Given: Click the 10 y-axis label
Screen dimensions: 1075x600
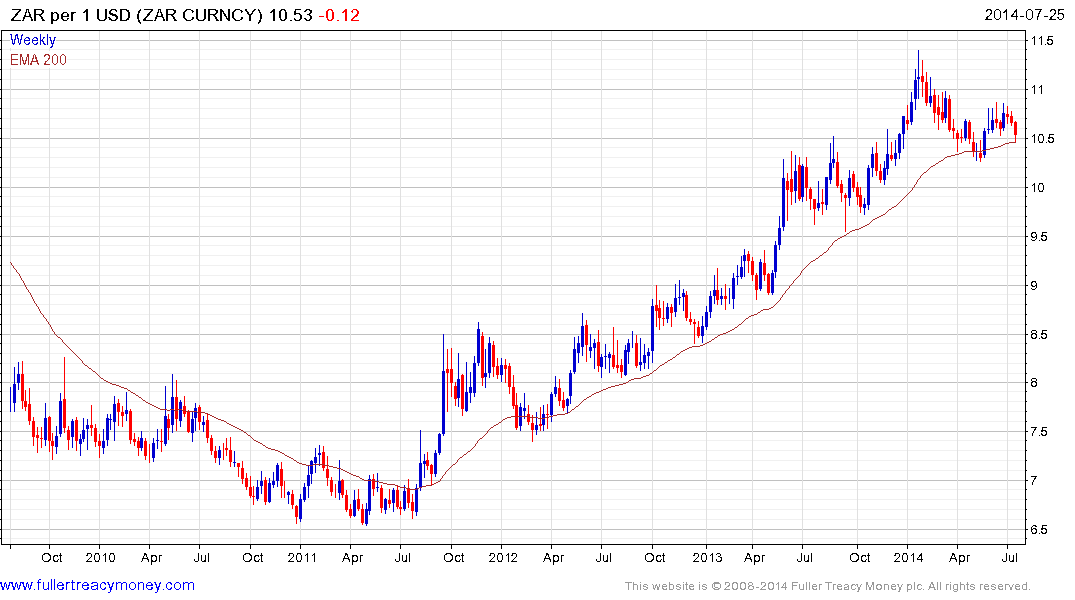Looking at the screenshot, I should (x=1038, y=188).
